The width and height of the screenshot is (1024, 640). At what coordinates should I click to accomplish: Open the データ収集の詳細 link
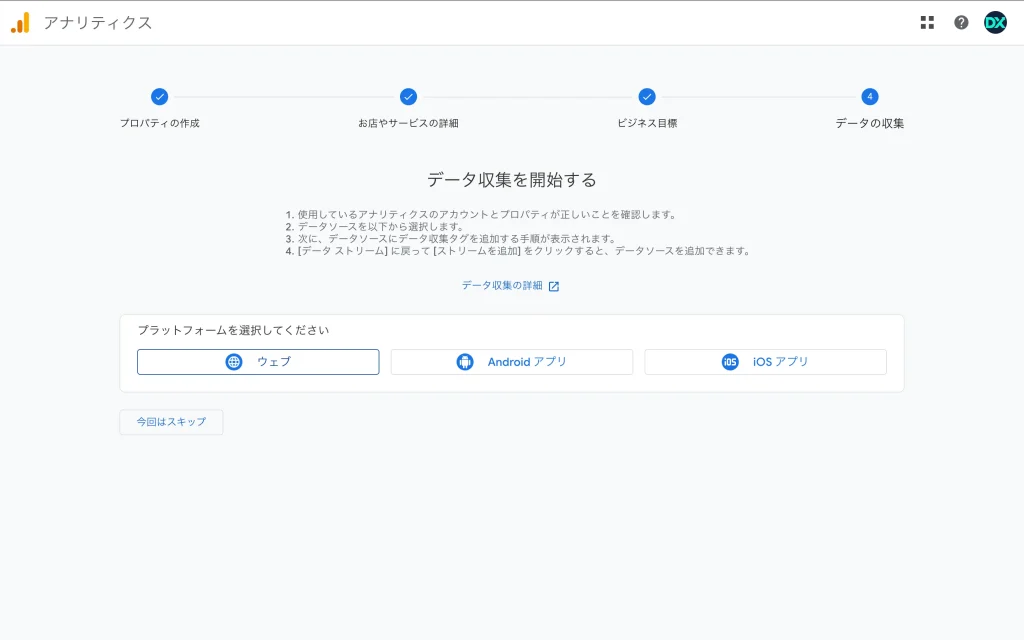click(x=502, y=286)
